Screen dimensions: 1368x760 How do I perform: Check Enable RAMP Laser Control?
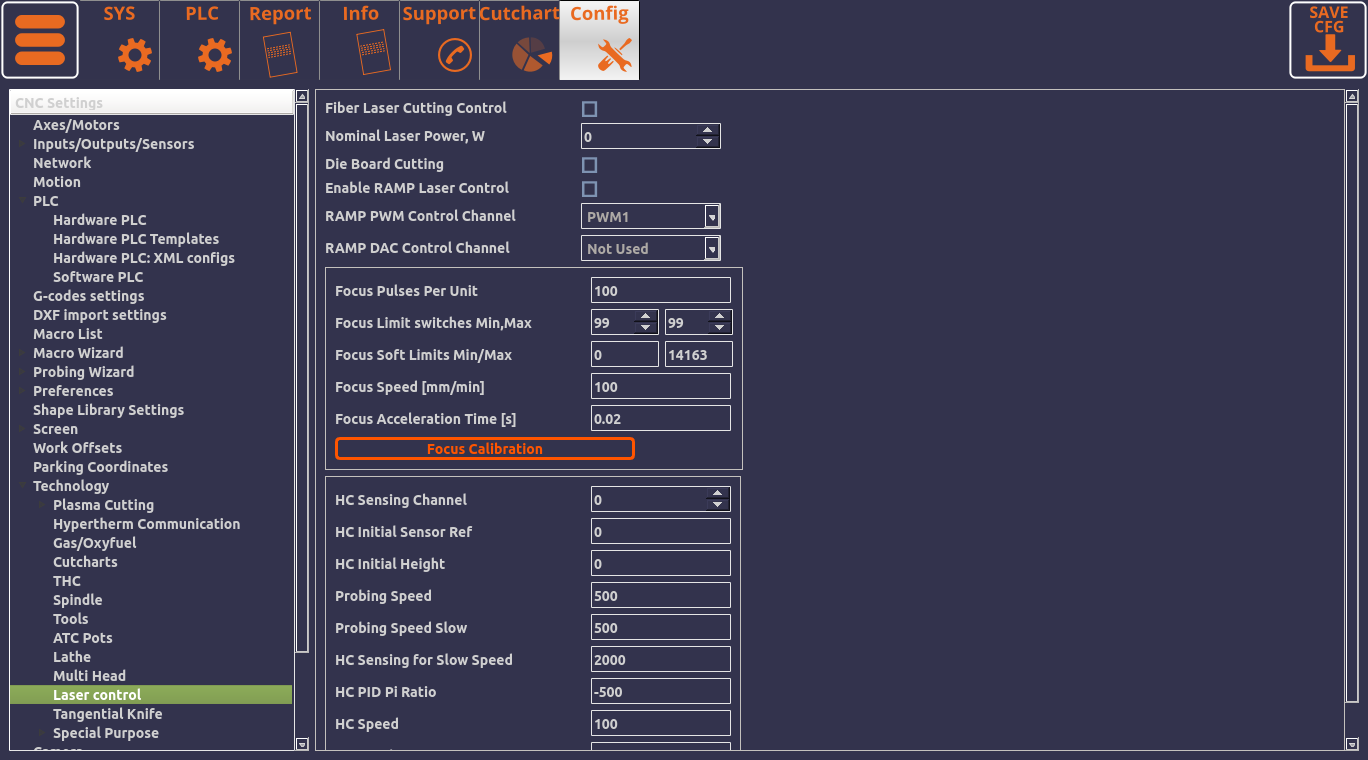click(x=590, y=189)
